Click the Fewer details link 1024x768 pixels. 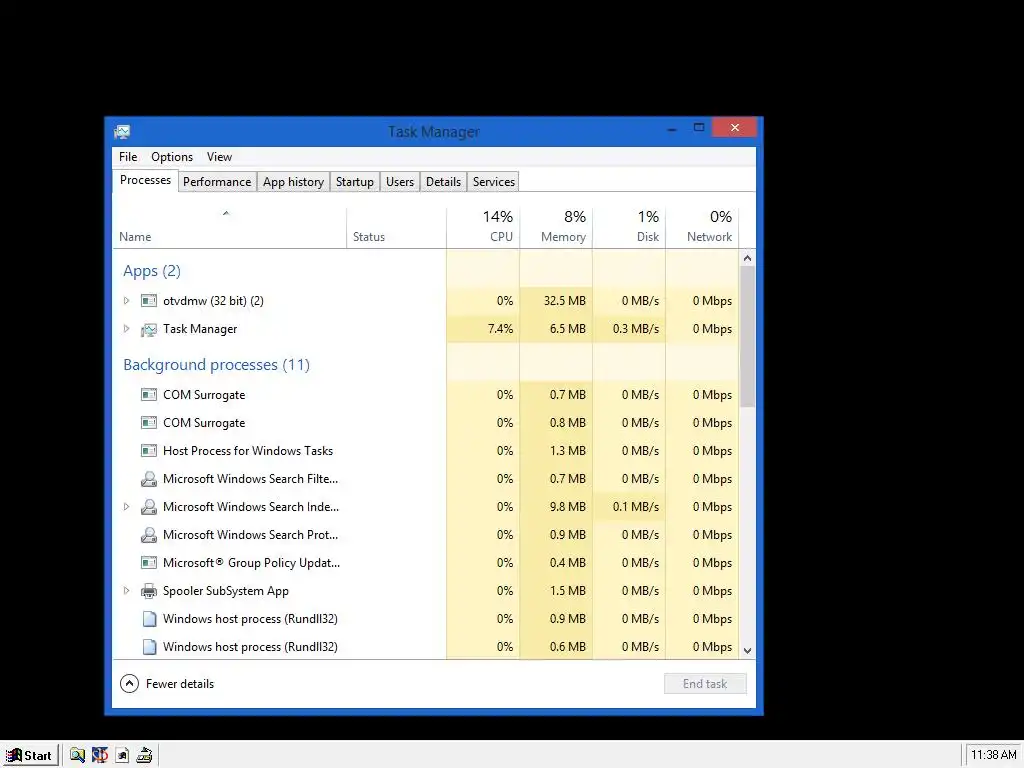tap(180, 684)
